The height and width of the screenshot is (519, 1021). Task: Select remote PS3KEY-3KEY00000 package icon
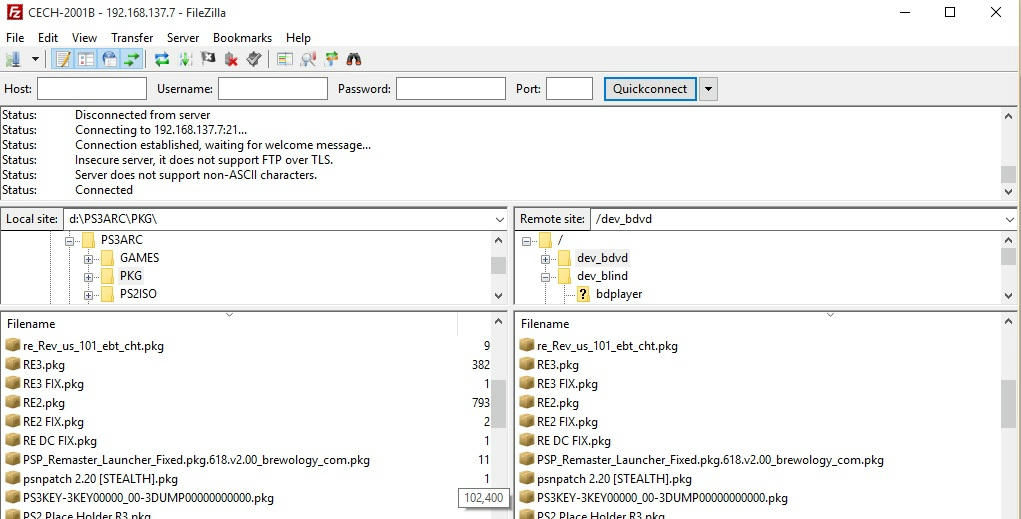[x=527, y=498]
